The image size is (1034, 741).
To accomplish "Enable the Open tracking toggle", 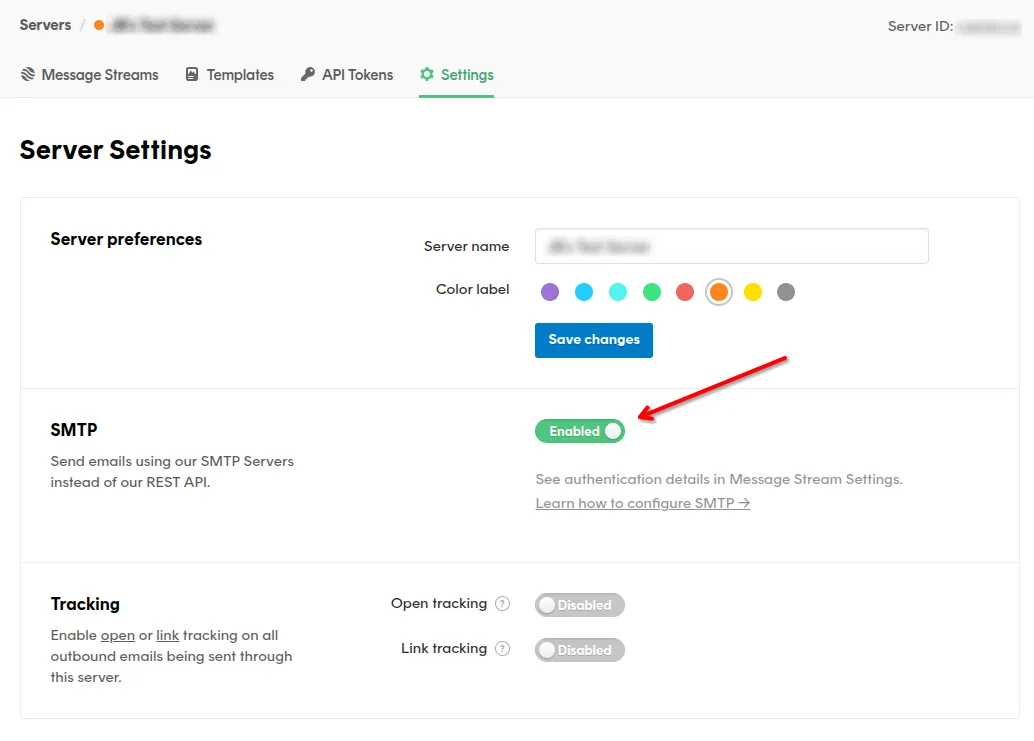I will [580, 604].
